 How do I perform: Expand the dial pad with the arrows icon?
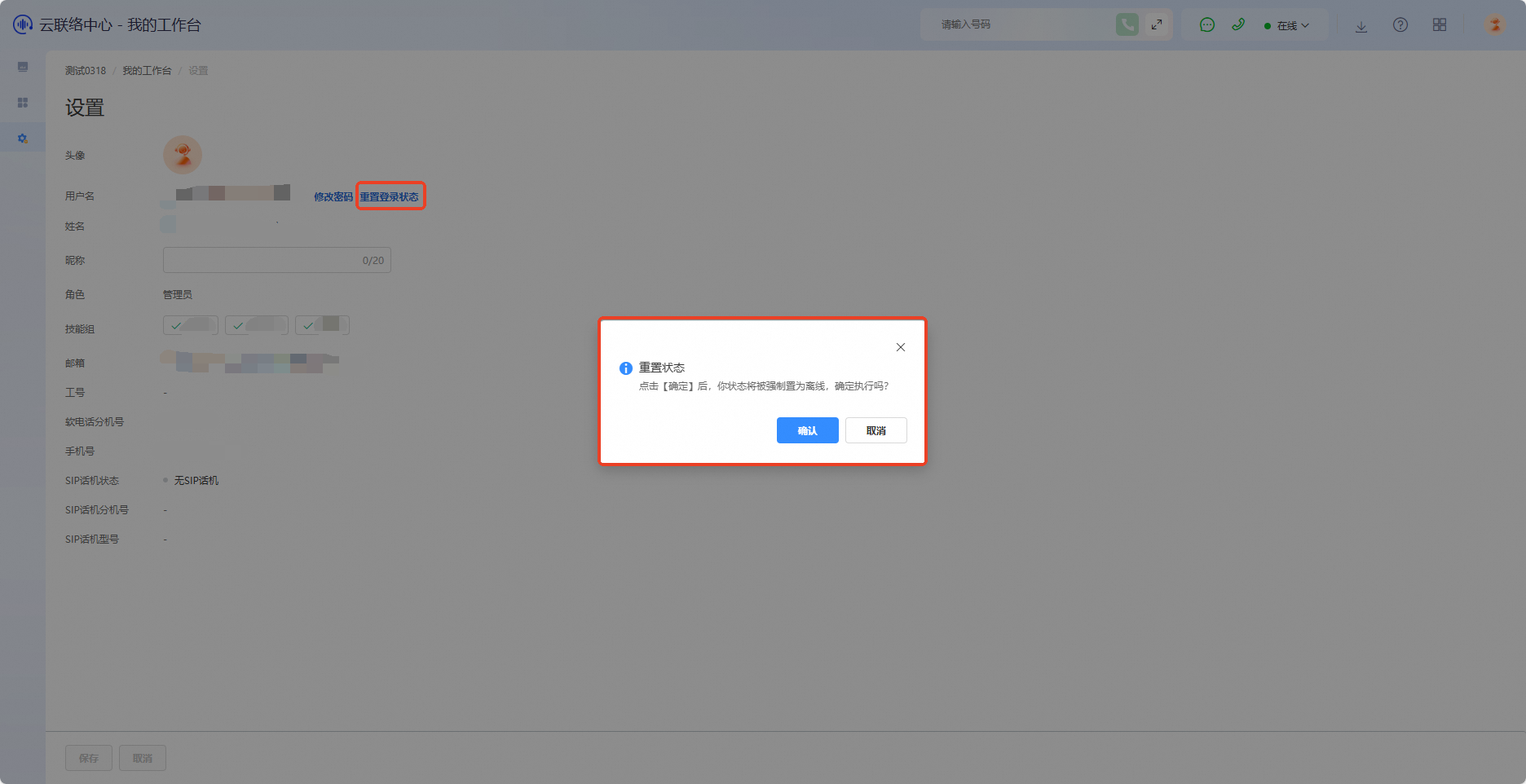click(x=1157, y=24)
